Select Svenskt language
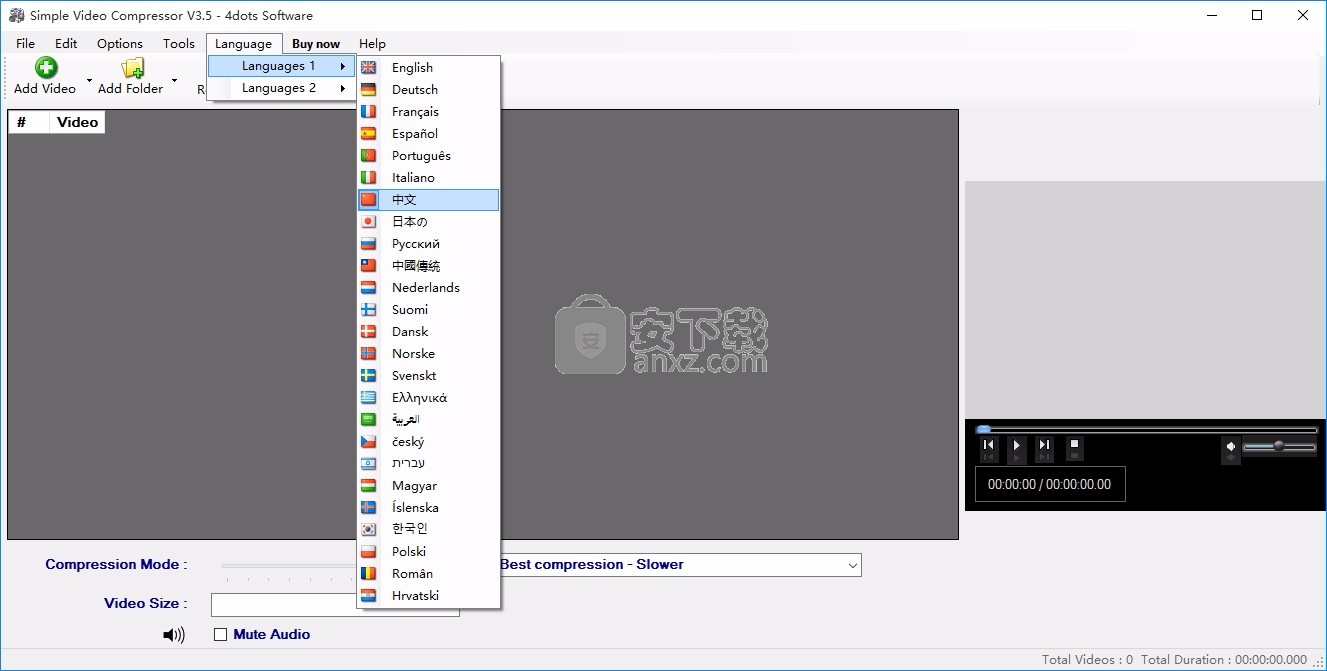The image size is (1327, 671). [x=428, y=375]
